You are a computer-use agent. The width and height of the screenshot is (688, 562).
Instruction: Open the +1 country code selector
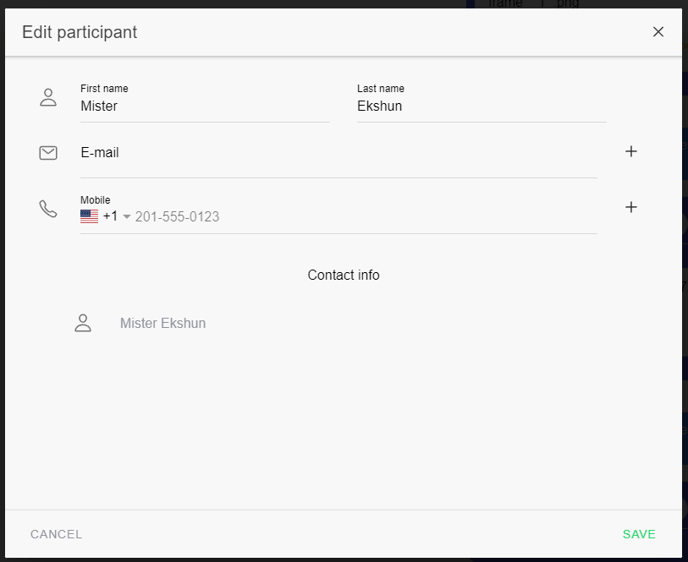point(110,216)
